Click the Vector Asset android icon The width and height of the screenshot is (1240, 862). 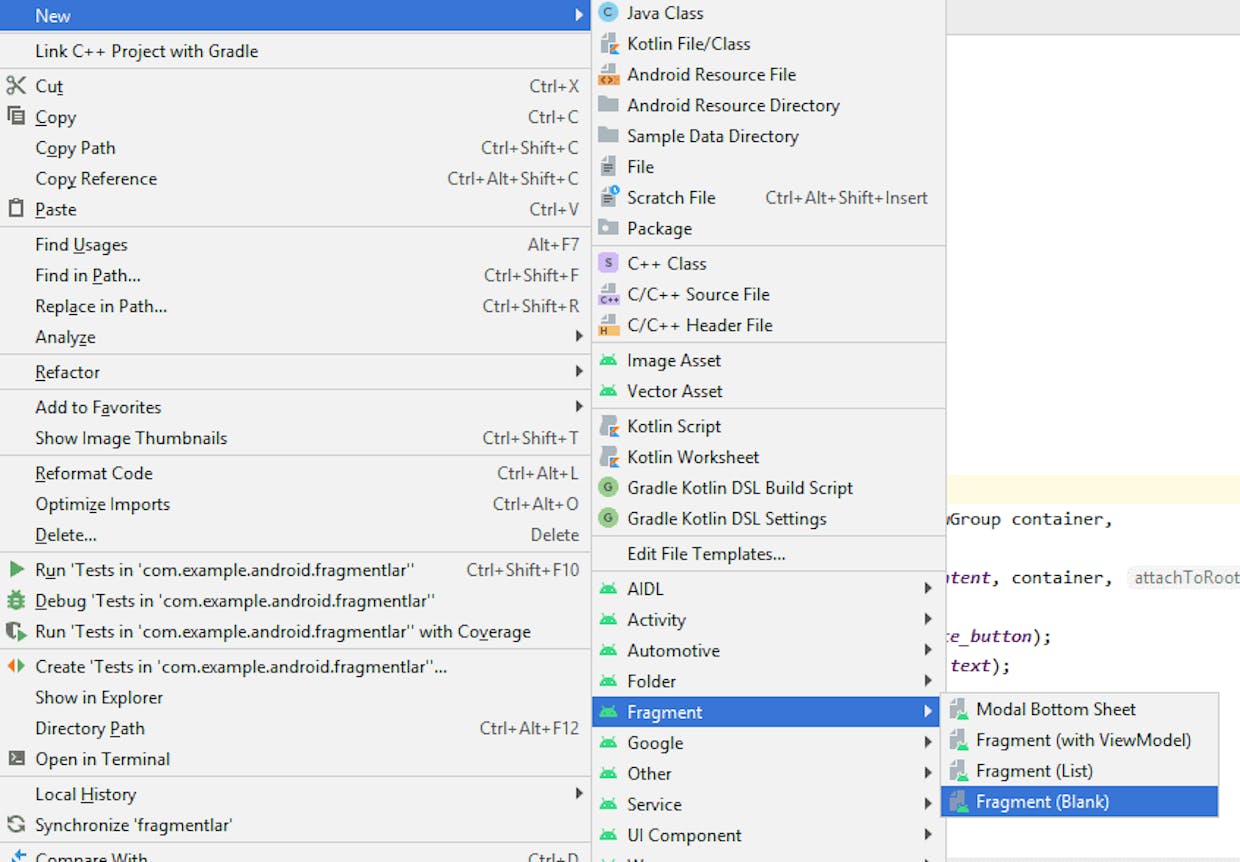point(608,391)
